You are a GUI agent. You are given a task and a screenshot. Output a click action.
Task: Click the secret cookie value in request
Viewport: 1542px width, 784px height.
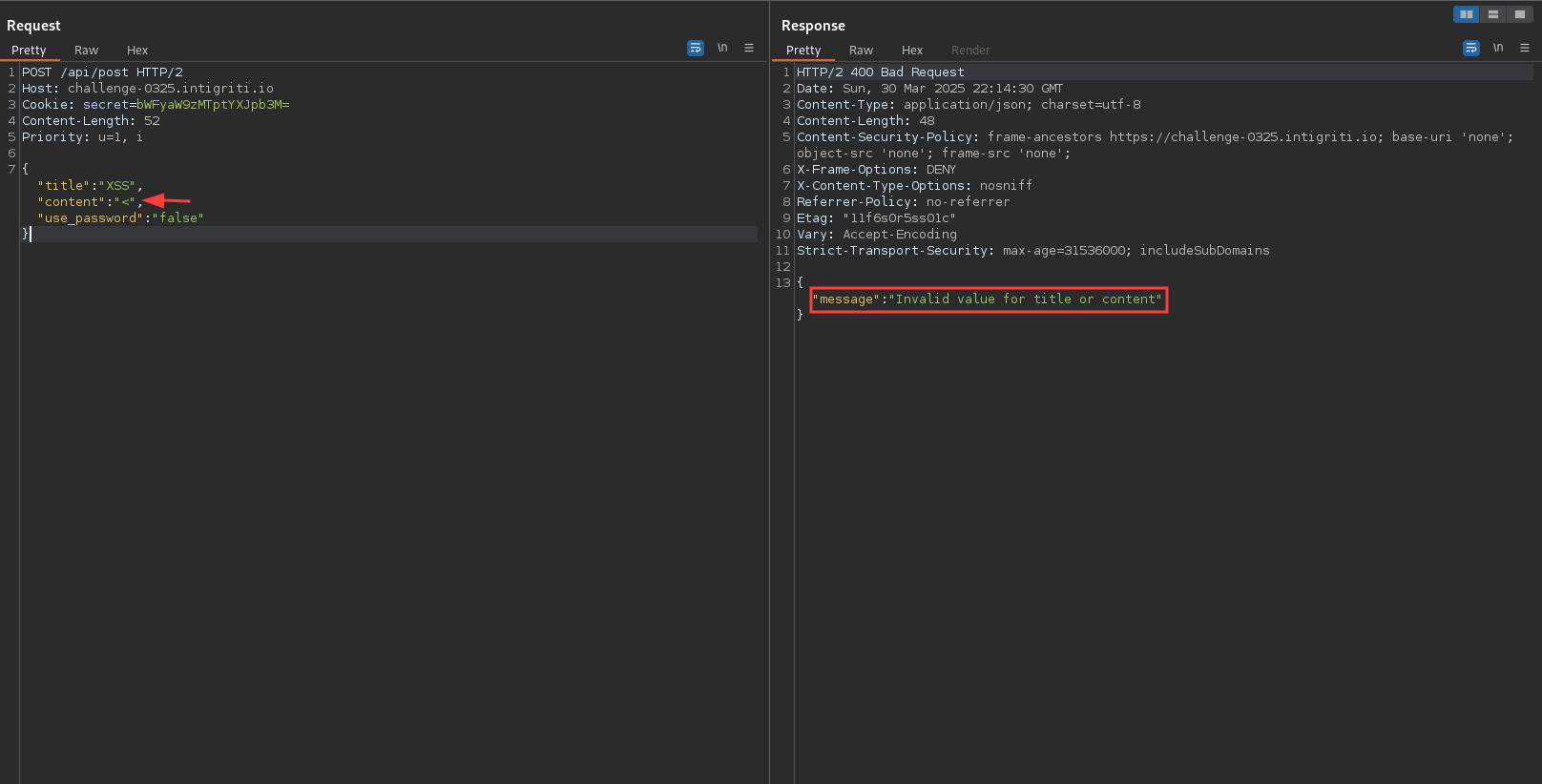213,105
